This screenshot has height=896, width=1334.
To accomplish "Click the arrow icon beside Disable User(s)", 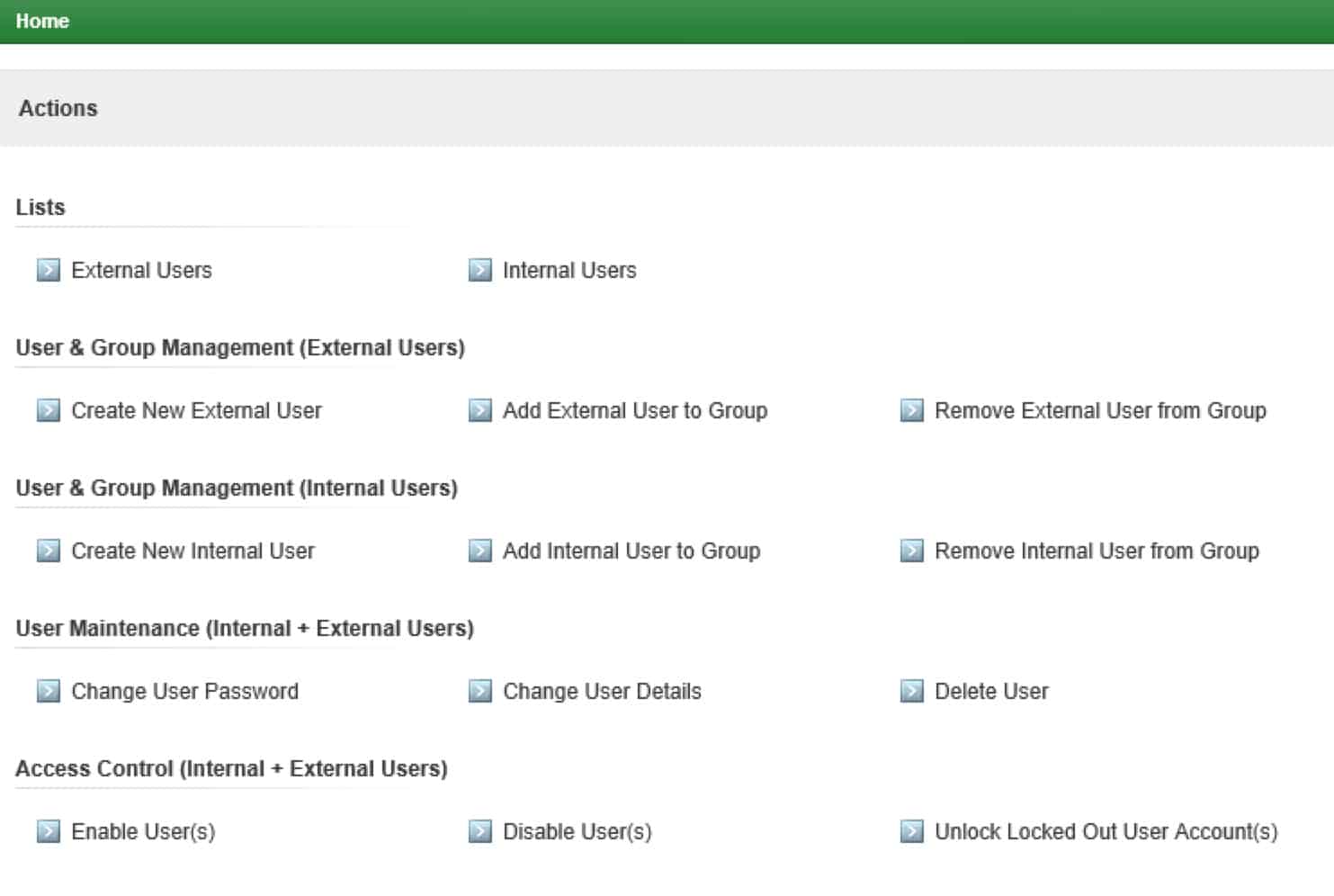I will pos(479,831).
